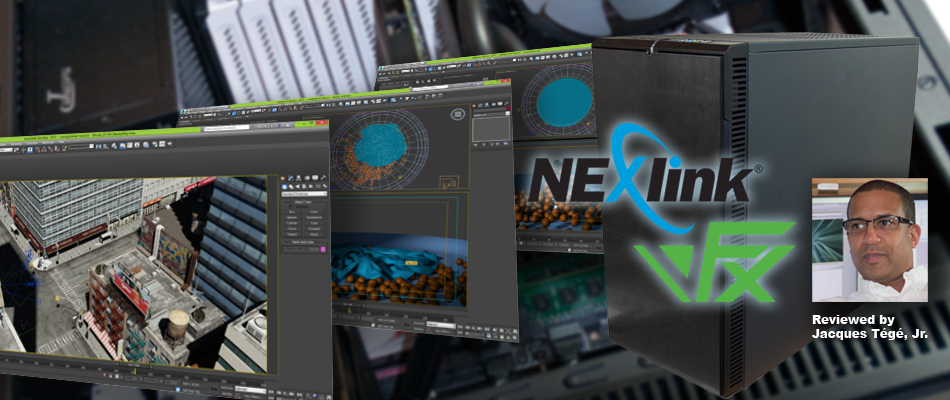This screenshot has width=950, height=400.
Task: Click the Plane primitive button
Action: [314, 234]
